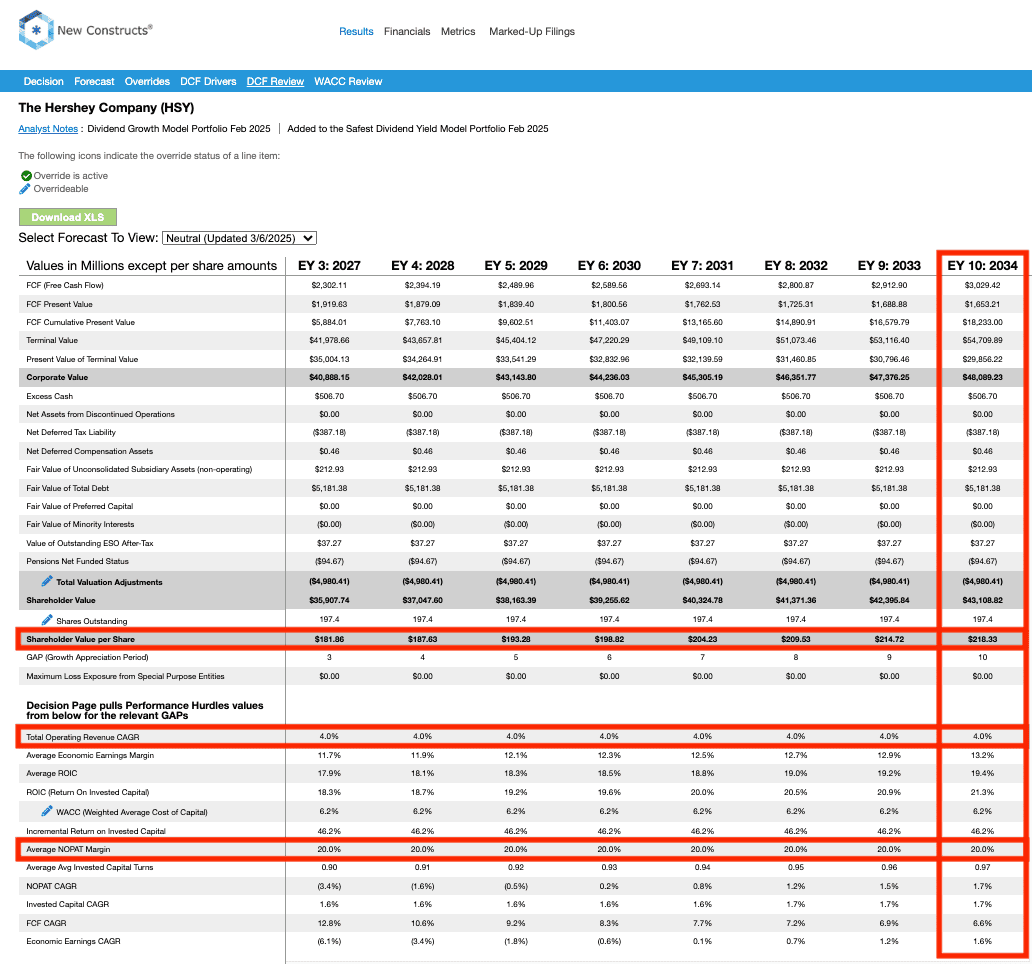The height and width of the screenshot is (964, 1032).
Task: Click the $48,089.23 Corporate Value cell
Action: (x=983, y=378)
